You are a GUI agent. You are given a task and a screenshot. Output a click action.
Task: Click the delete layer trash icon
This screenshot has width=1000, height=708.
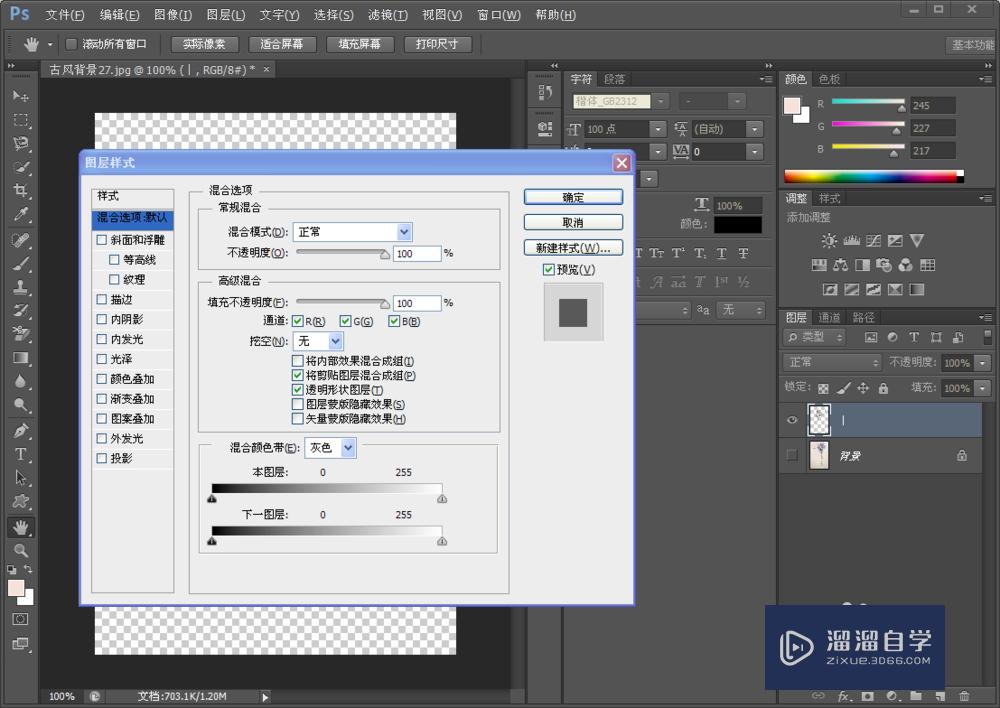pyautogui.click(x=964, y=695)
